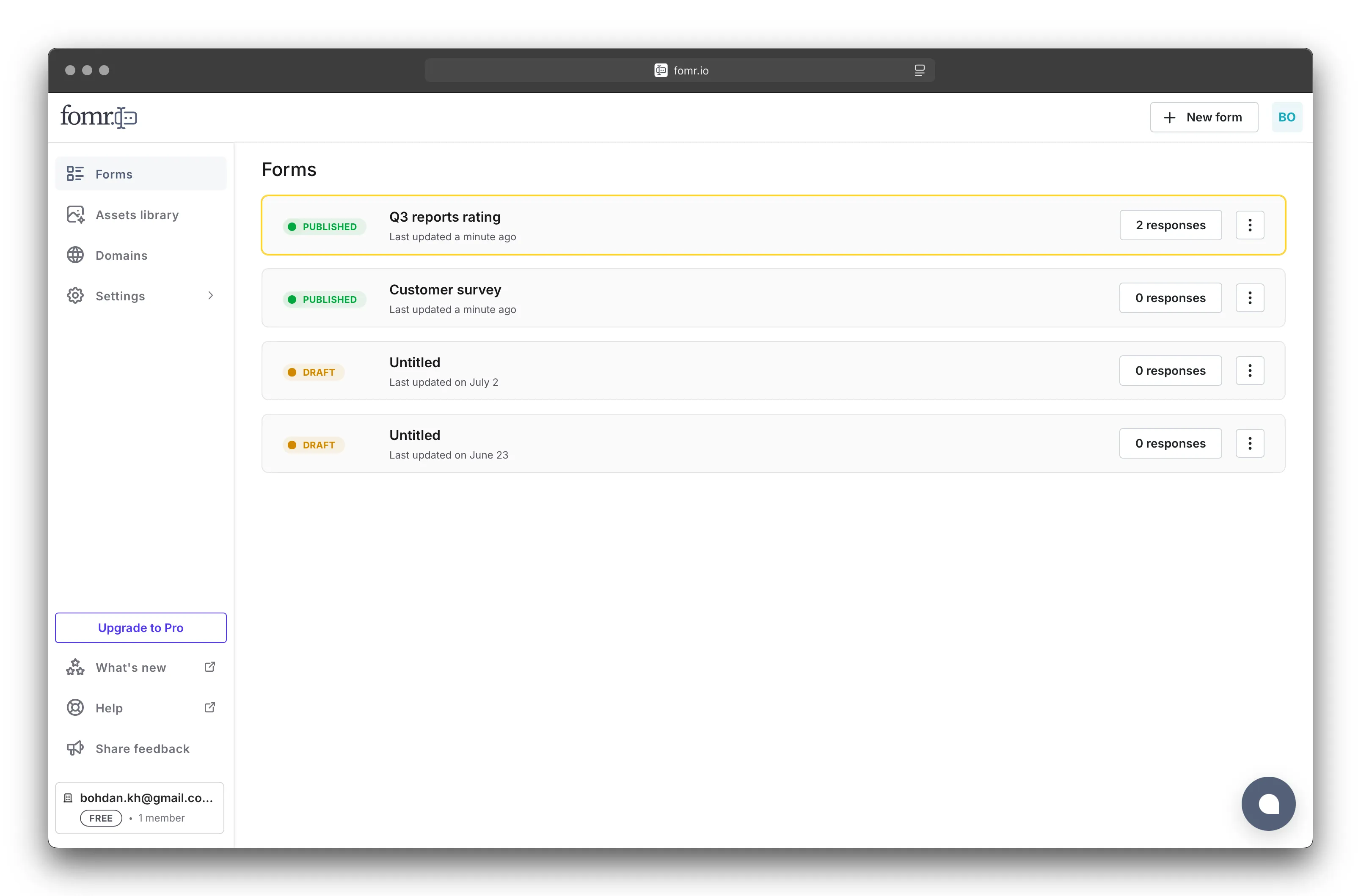Viewport: 1361px width, 896px height.
Task: Open options menu for the June 23 draft
Action: click(1250, 443)
